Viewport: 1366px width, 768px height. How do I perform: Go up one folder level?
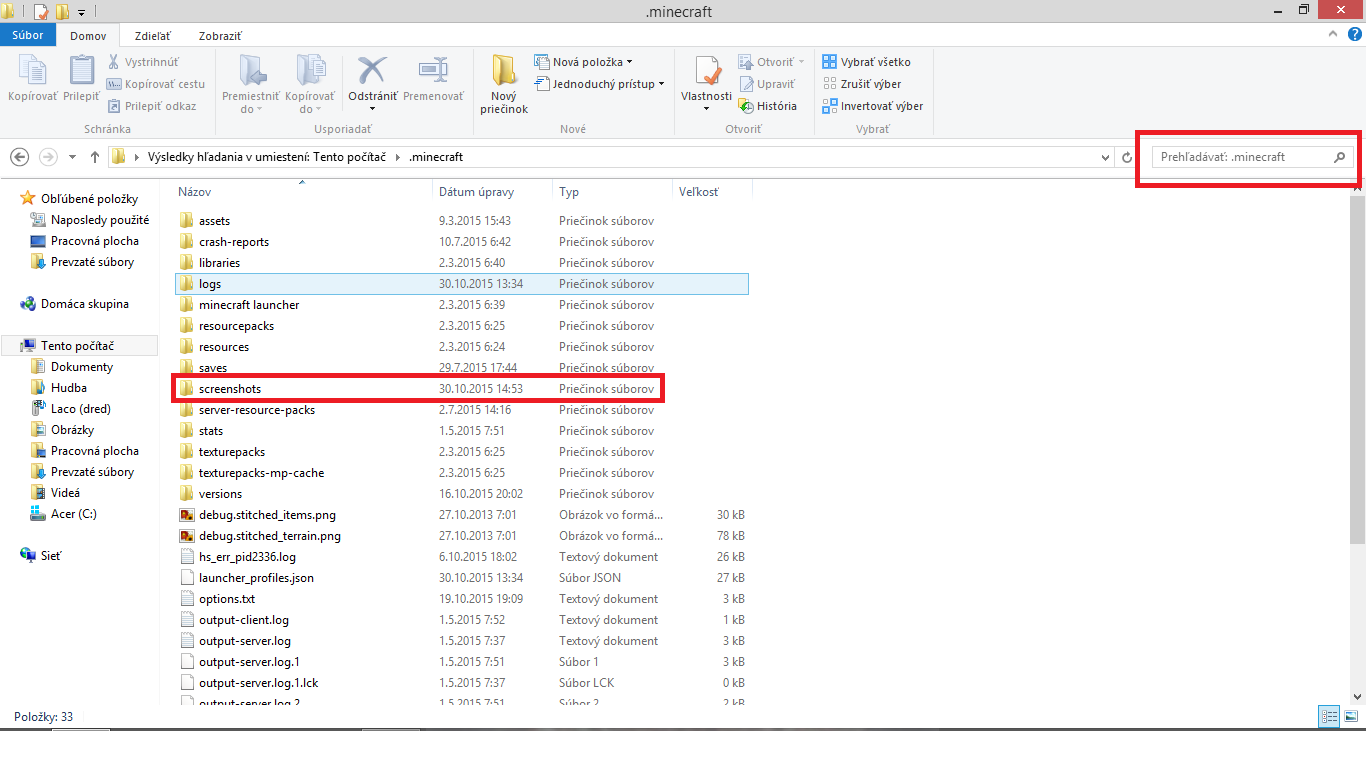pyautogui.click(x=95, y=157)
